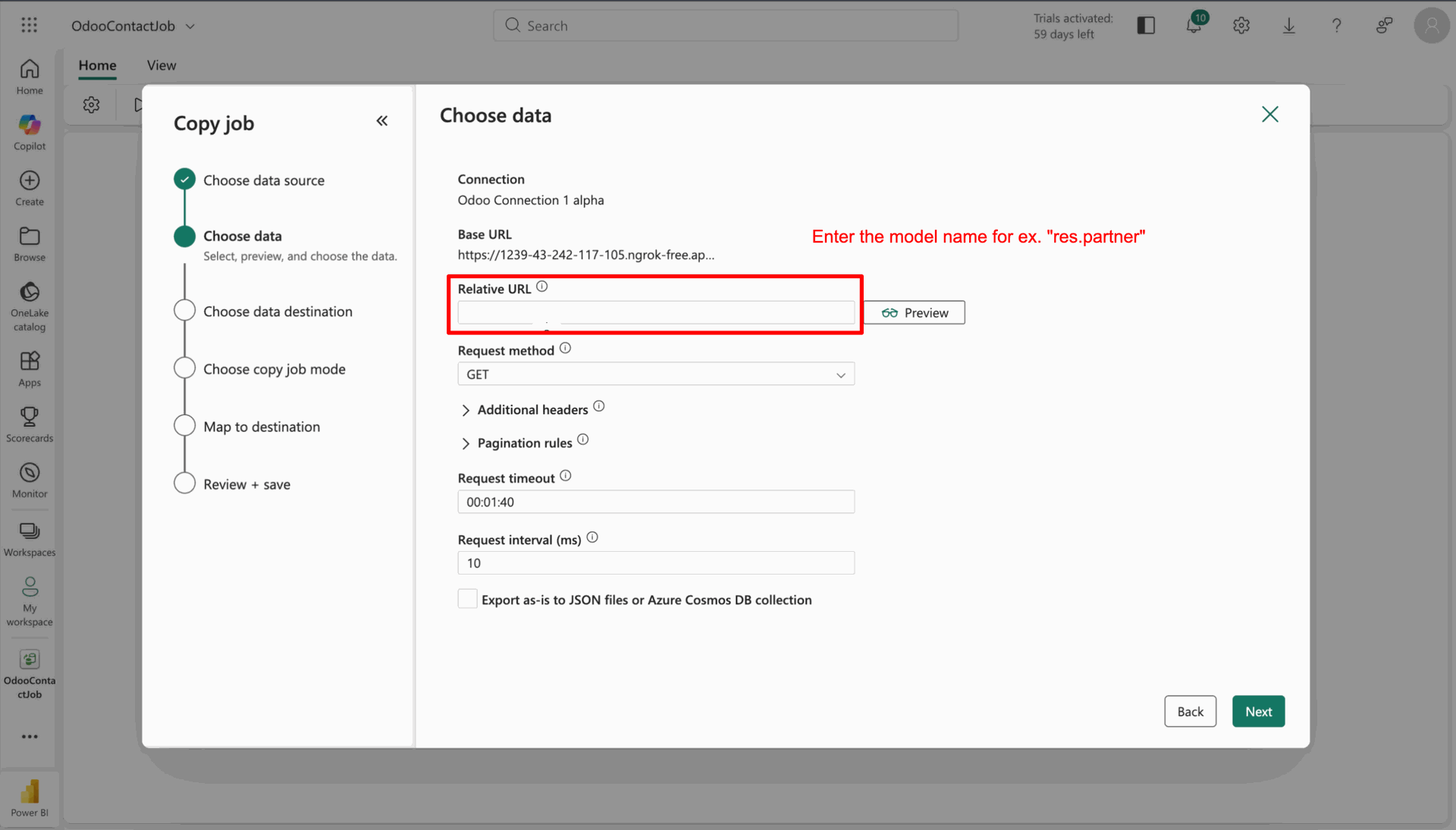Switch to the View tab
This screenshot has height=830, width=1456.
[x=161, y=65]
